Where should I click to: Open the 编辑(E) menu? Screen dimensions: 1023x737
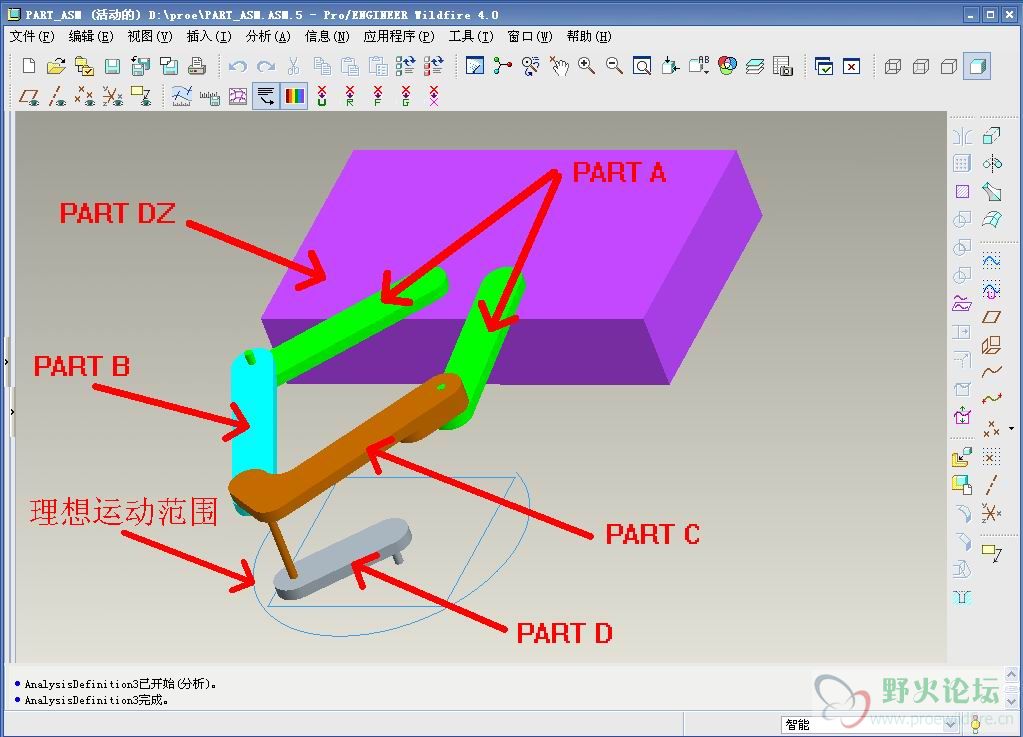[x=91, y=37]
